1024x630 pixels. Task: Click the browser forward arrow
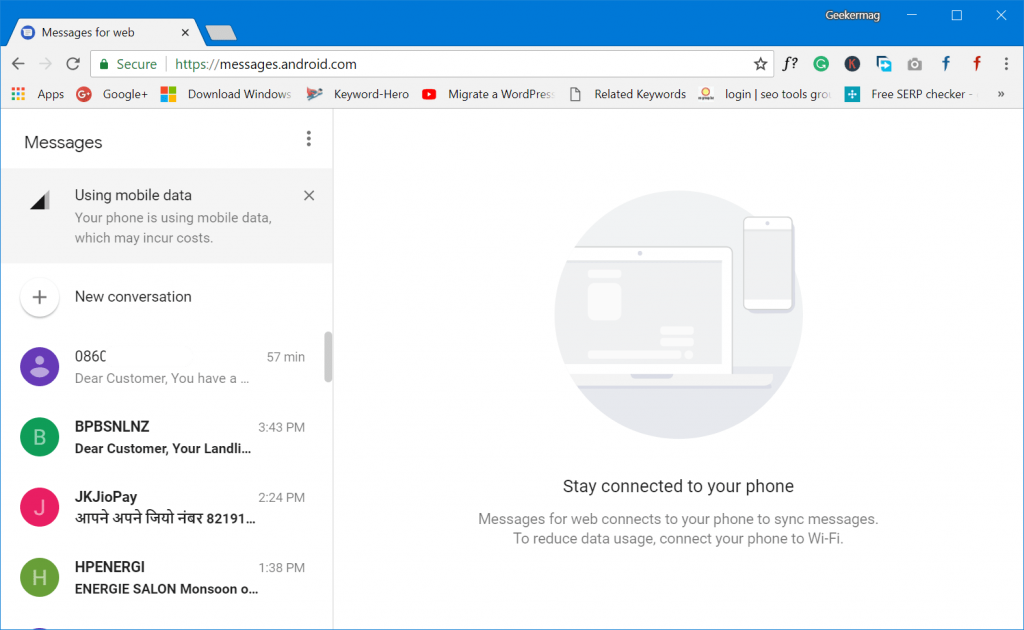[x=45, y=64]
